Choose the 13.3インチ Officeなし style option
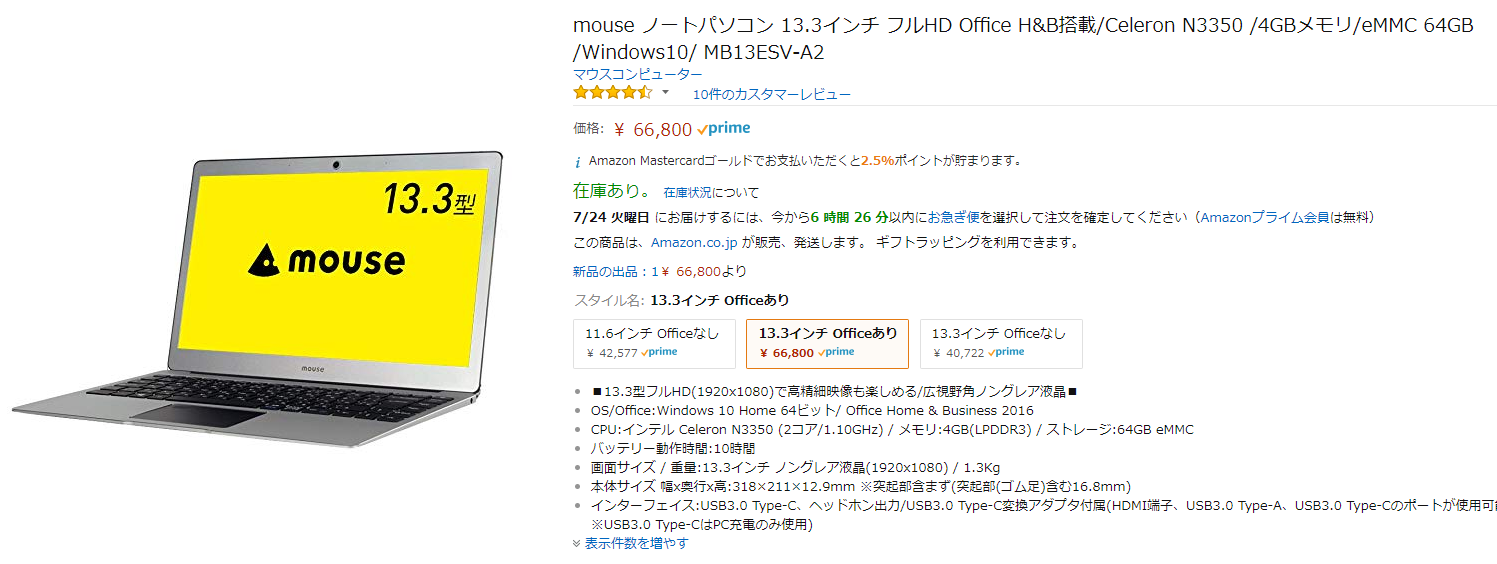The height and width of the screenshot is (564, 1497). click(x=1000, y=343)
